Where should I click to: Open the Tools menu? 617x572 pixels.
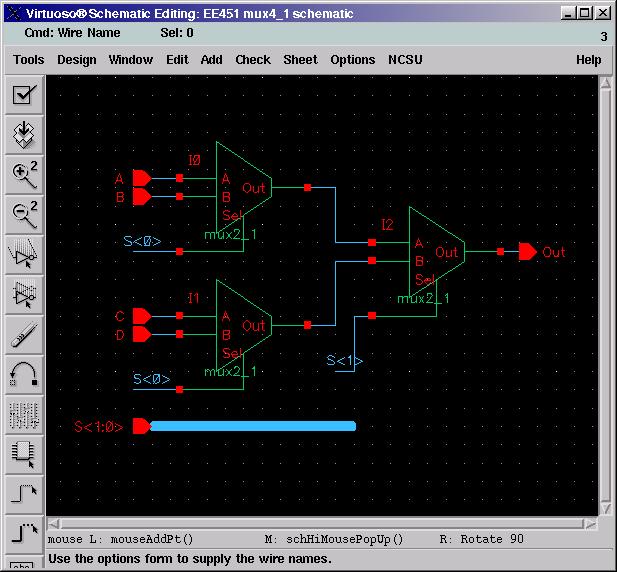pyautogui.click(x=29, y=60)
